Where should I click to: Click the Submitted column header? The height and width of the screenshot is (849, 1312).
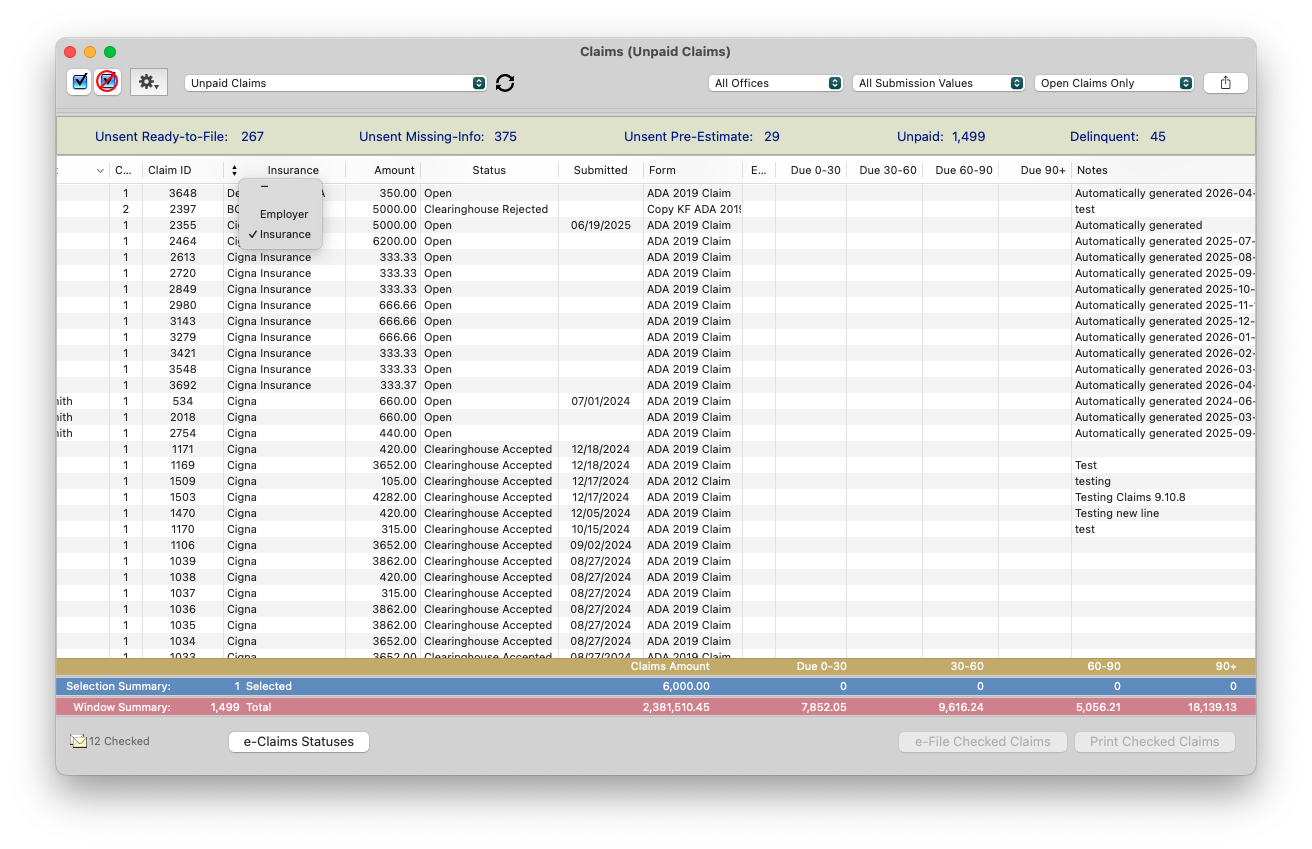click(601, 170)
